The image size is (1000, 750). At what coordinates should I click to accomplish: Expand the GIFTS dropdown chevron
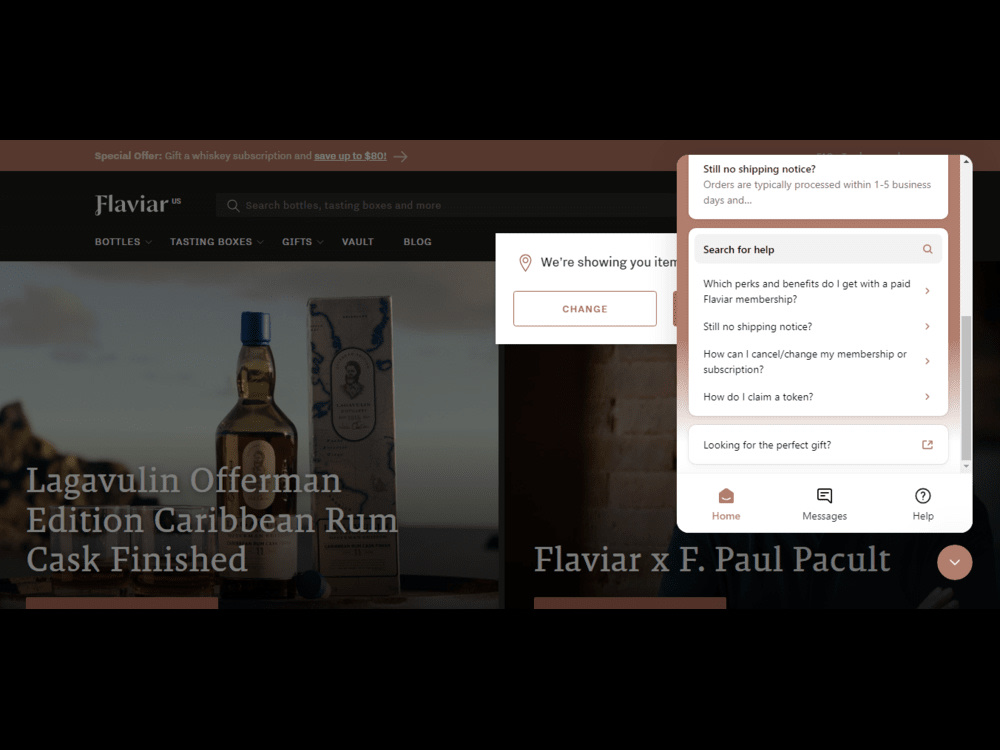(320, 242)
